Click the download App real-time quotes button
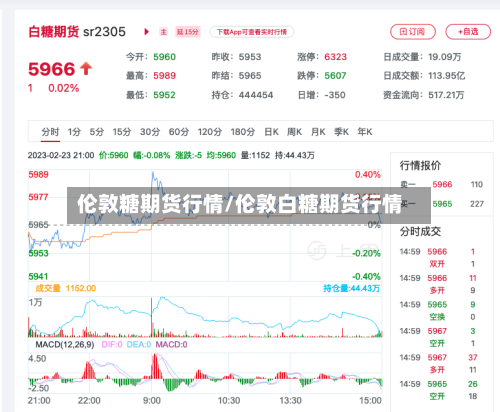Screen dimensions: 500x412 pyautogui.click(x=252, y=32)
